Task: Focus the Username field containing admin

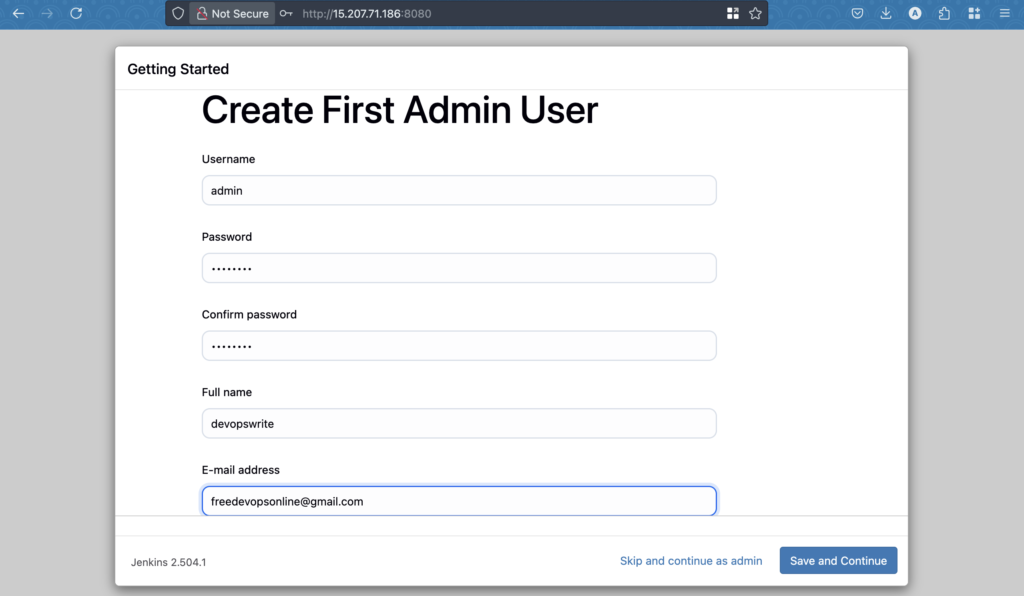Action: point(459,191)
